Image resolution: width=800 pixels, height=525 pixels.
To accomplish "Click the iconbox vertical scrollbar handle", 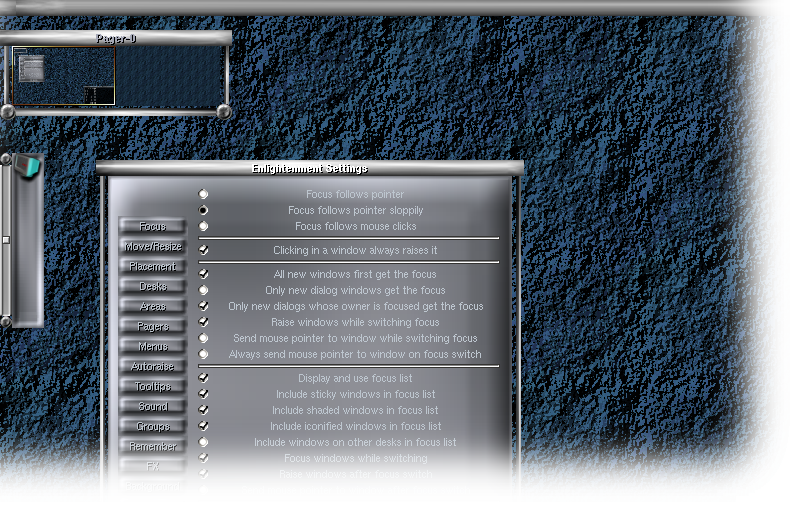I will pos(6,240).
